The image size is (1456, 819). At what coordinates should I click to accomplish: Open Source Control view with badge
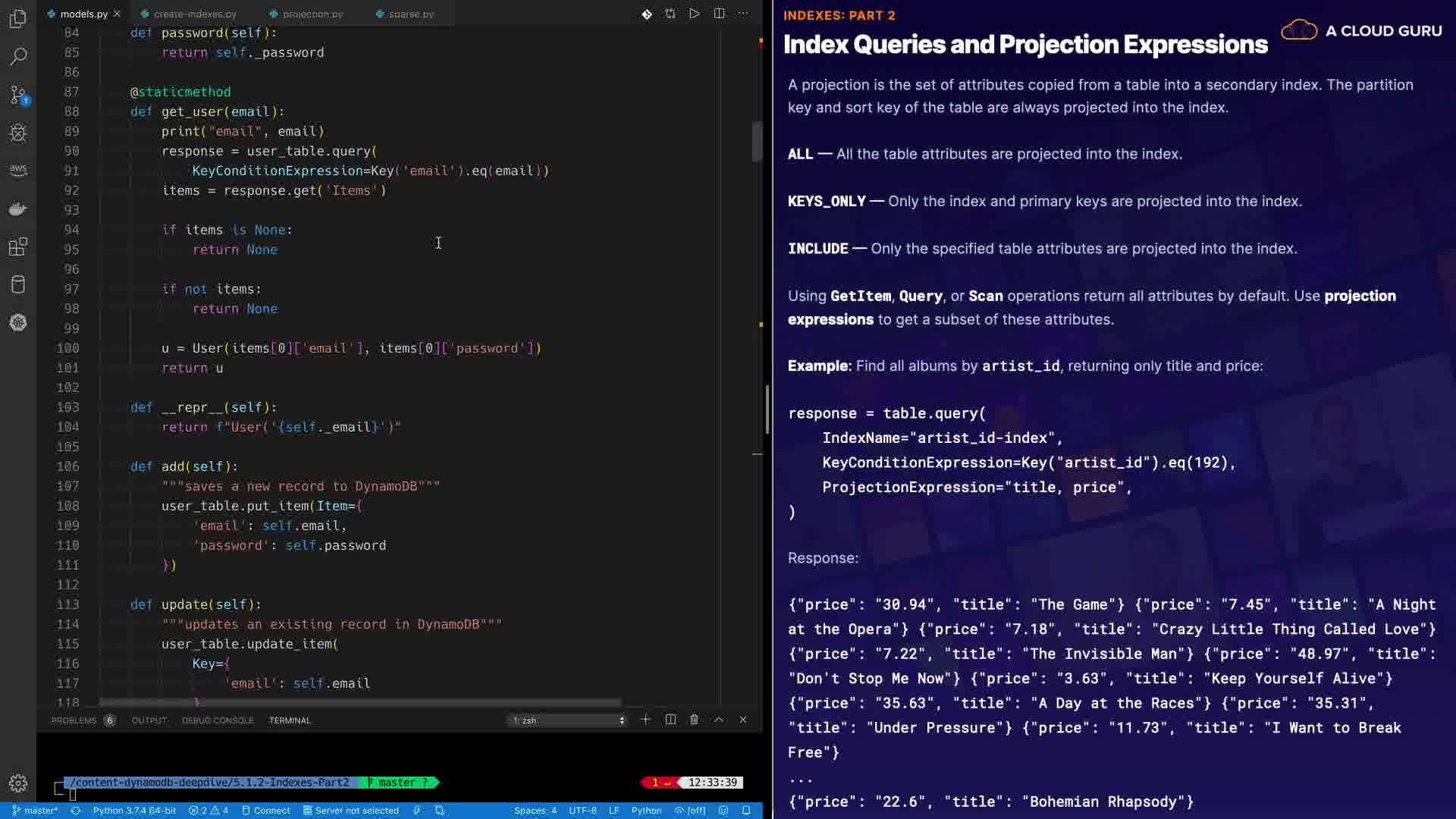18,95
